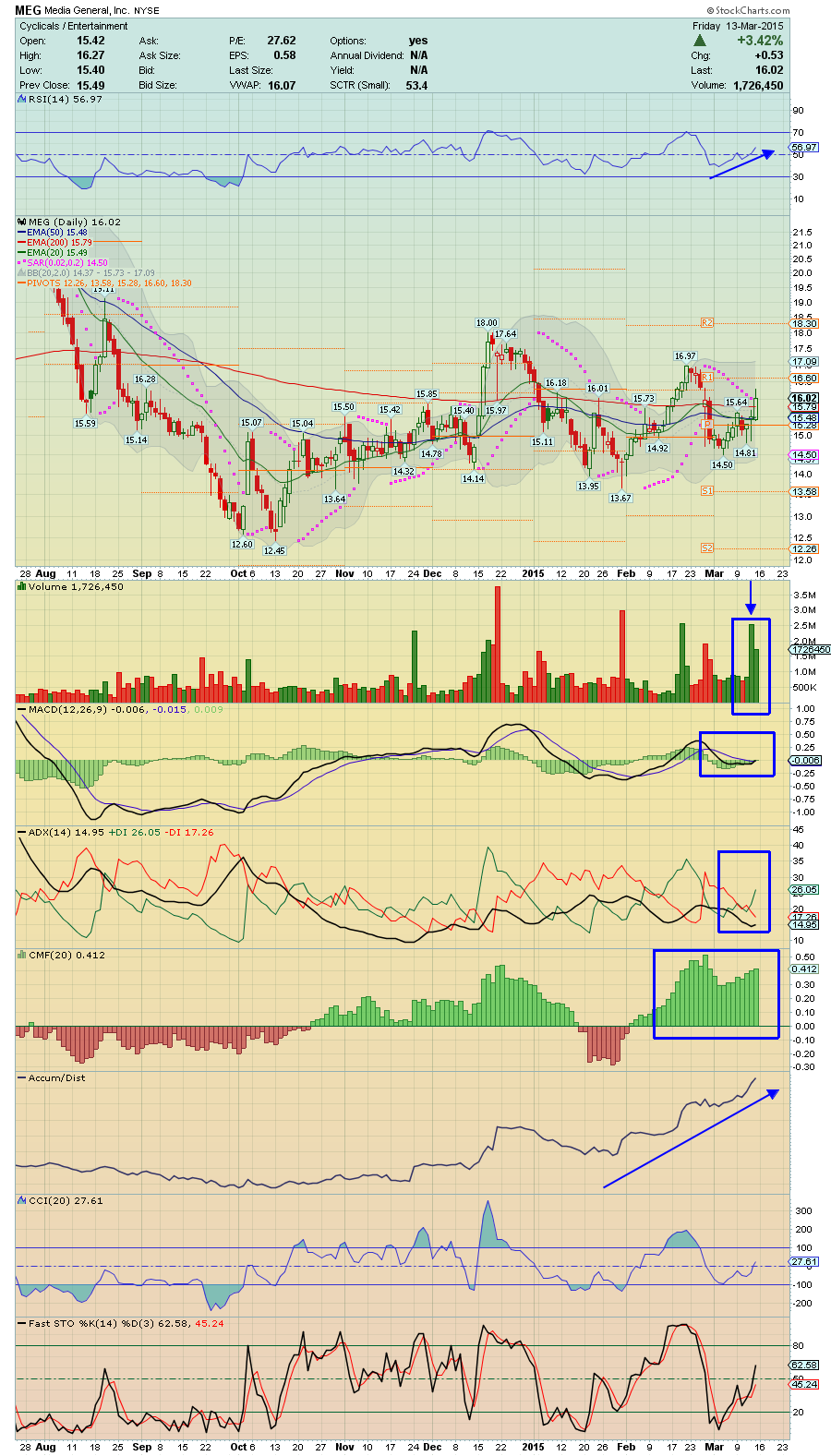Click the 18.00 peak price label

(x=487, y=323)
